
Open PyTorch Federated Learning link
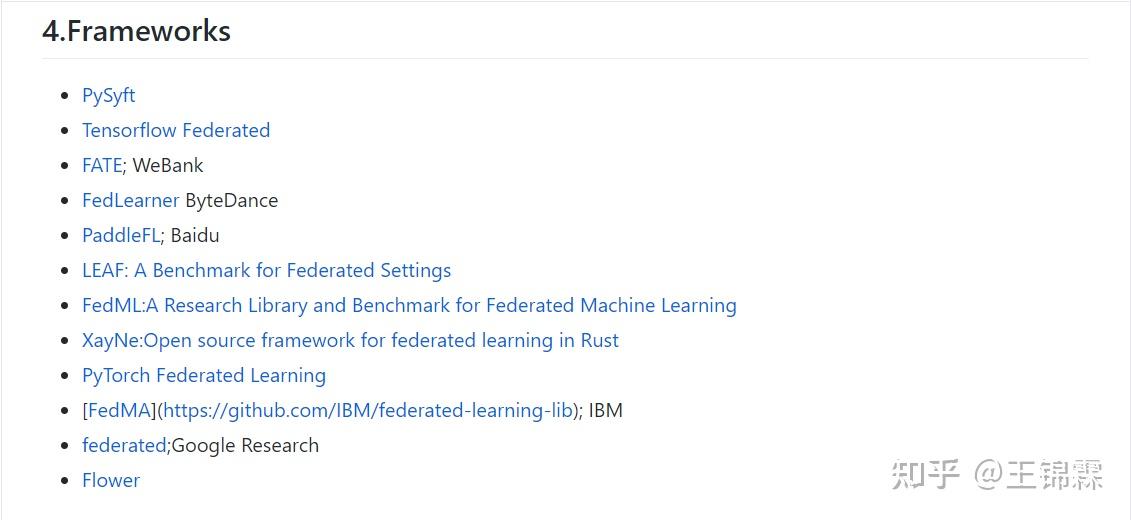coord(204,376)
